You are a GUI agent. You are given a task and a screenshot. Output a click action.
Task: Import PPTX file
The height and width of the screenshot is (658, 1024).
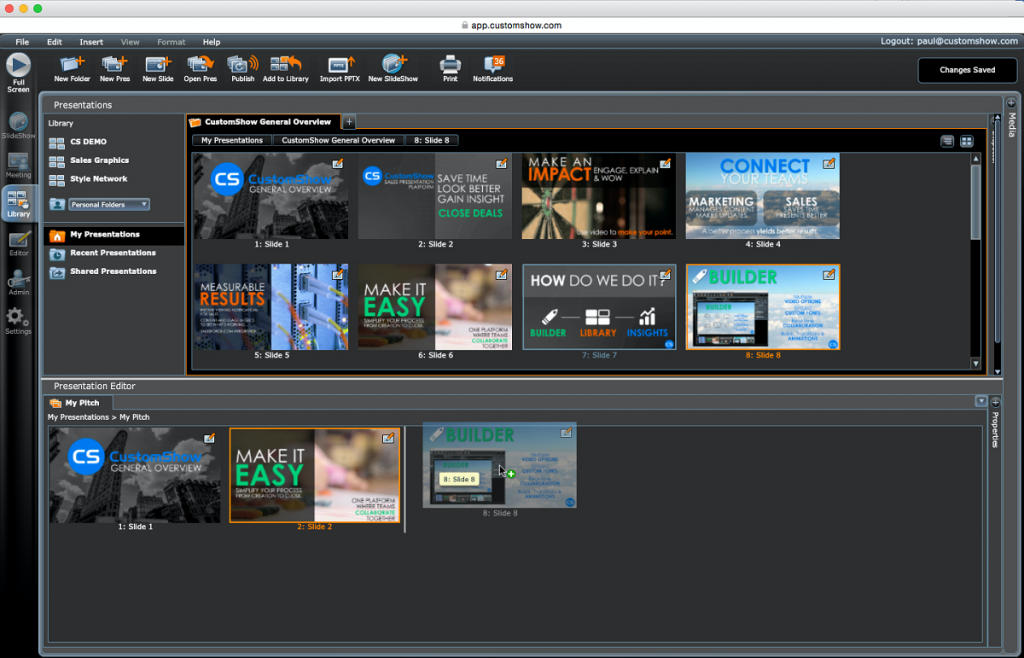(340, 69)
